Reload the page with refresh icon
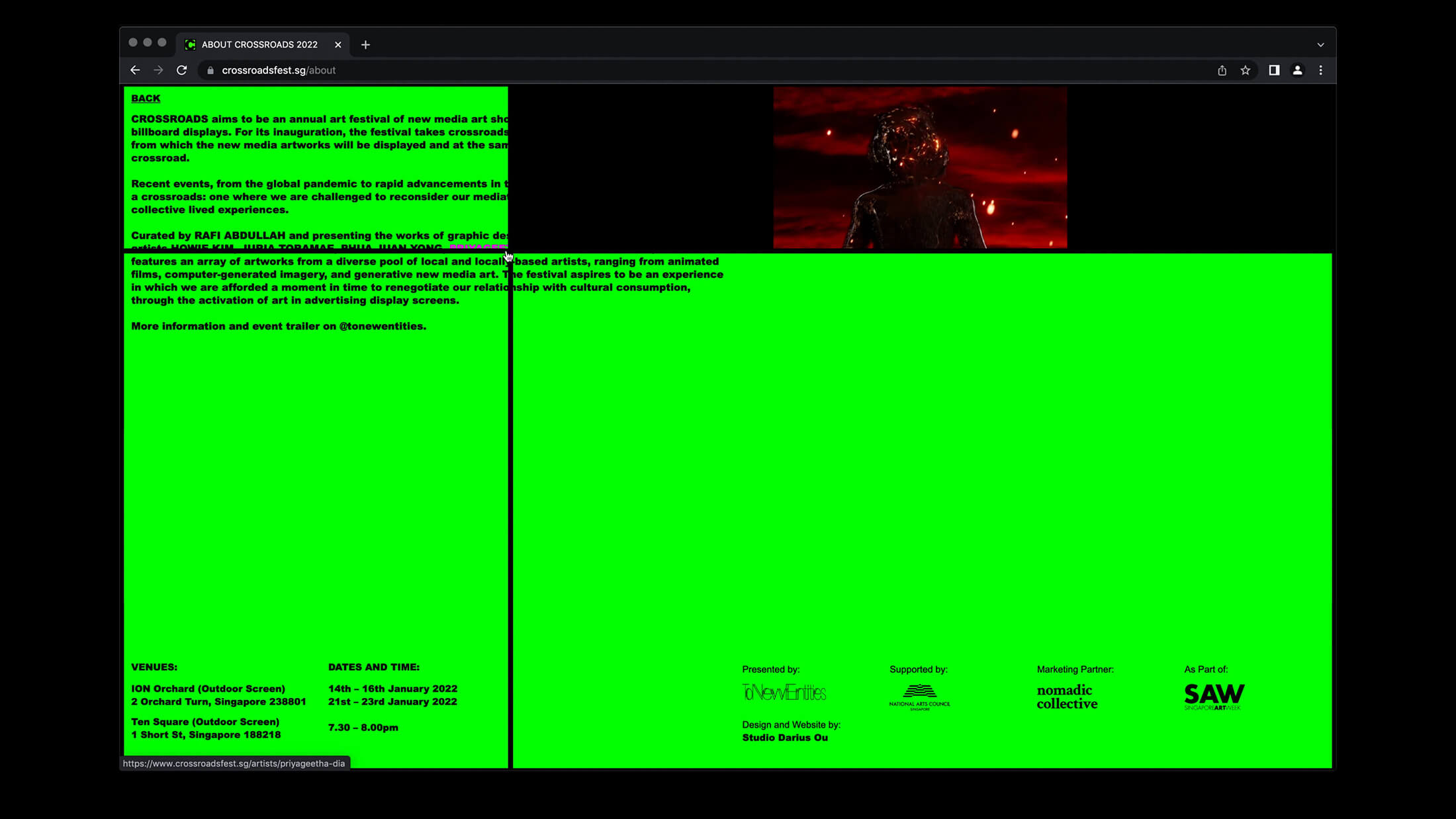This screenshot has height=819, width=1456. [x=182, y=70]
